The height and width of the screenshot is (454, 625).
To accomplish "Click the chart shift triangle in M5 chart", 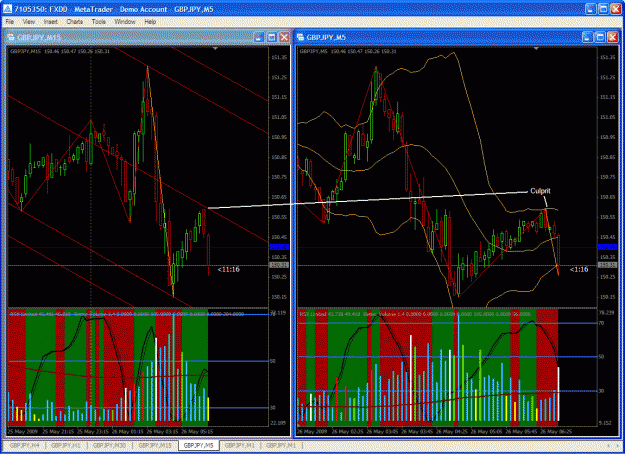I will (536, 49).
